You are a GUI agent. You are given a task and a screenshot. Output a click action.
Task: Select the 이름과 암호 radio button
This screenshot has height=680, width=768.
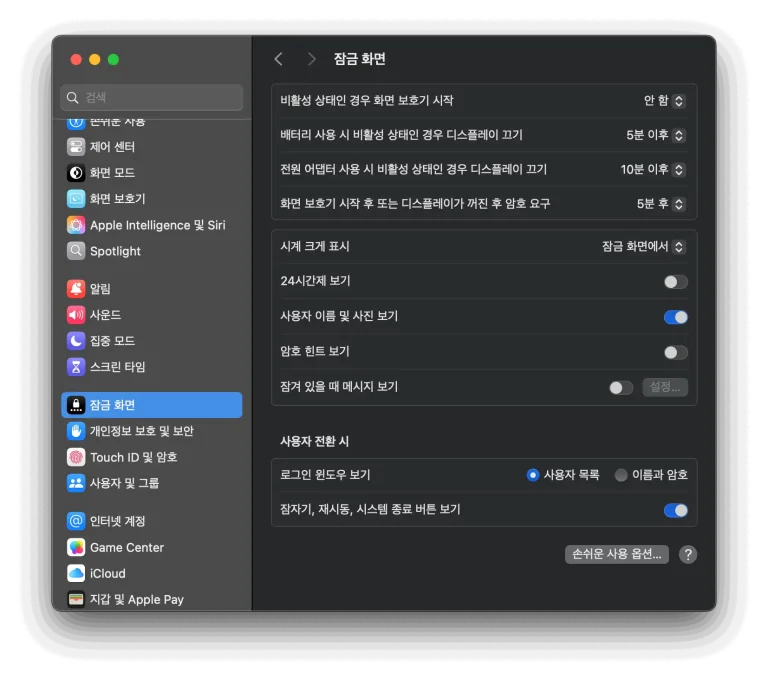click(621, 475)
